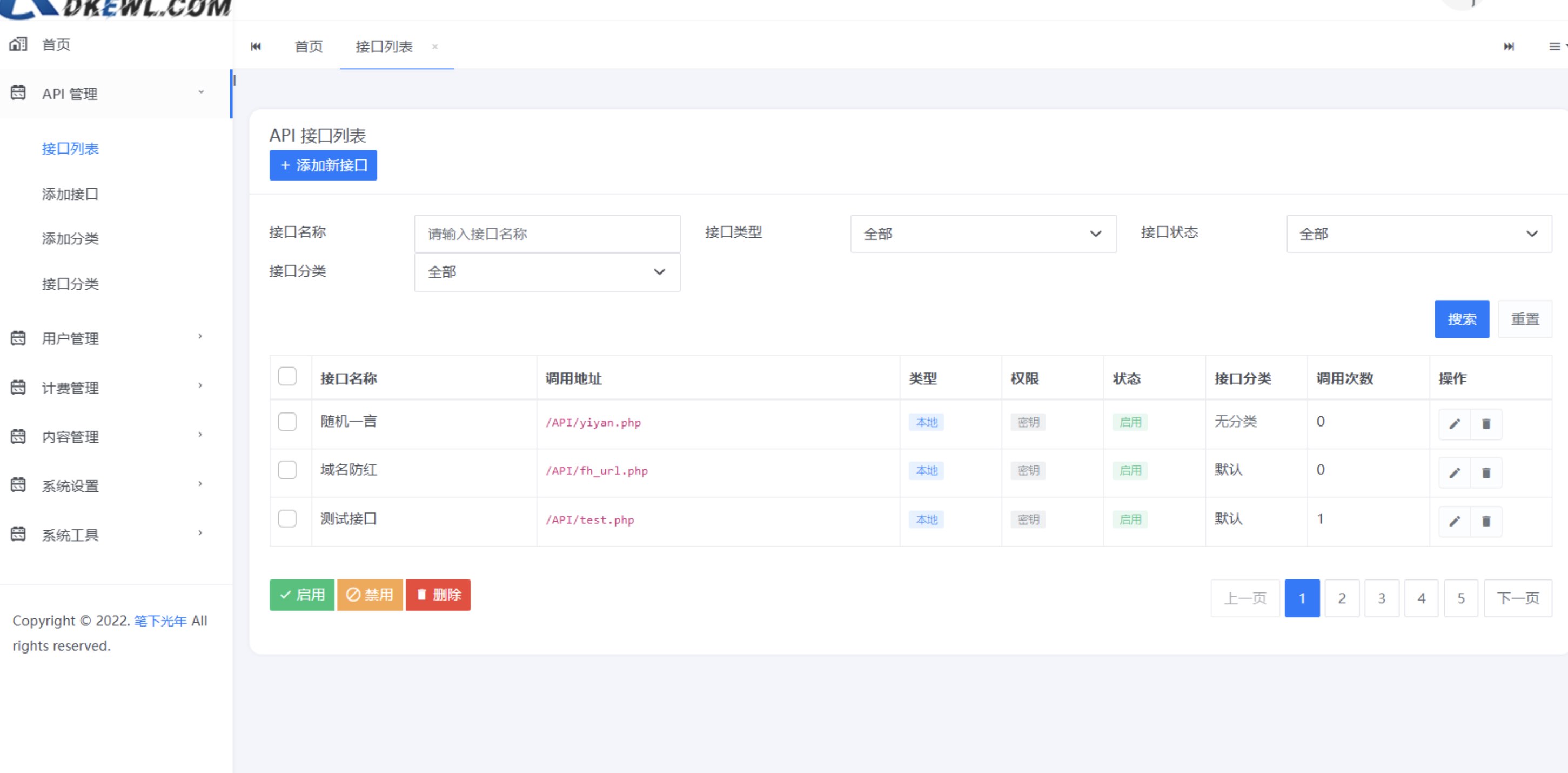Tick the checkbox for 随机一言 row
1568x773 pixels.
point(287,422)
